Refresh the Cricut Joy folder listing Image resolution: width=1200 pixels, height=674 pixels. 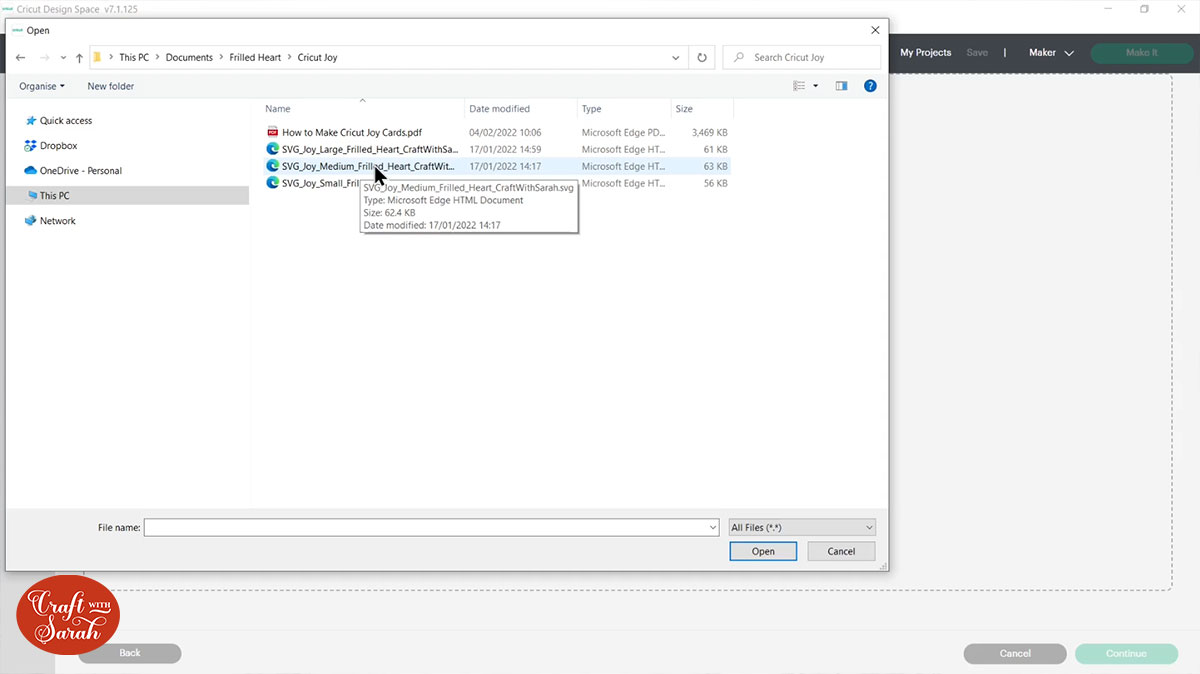(702, 58)
